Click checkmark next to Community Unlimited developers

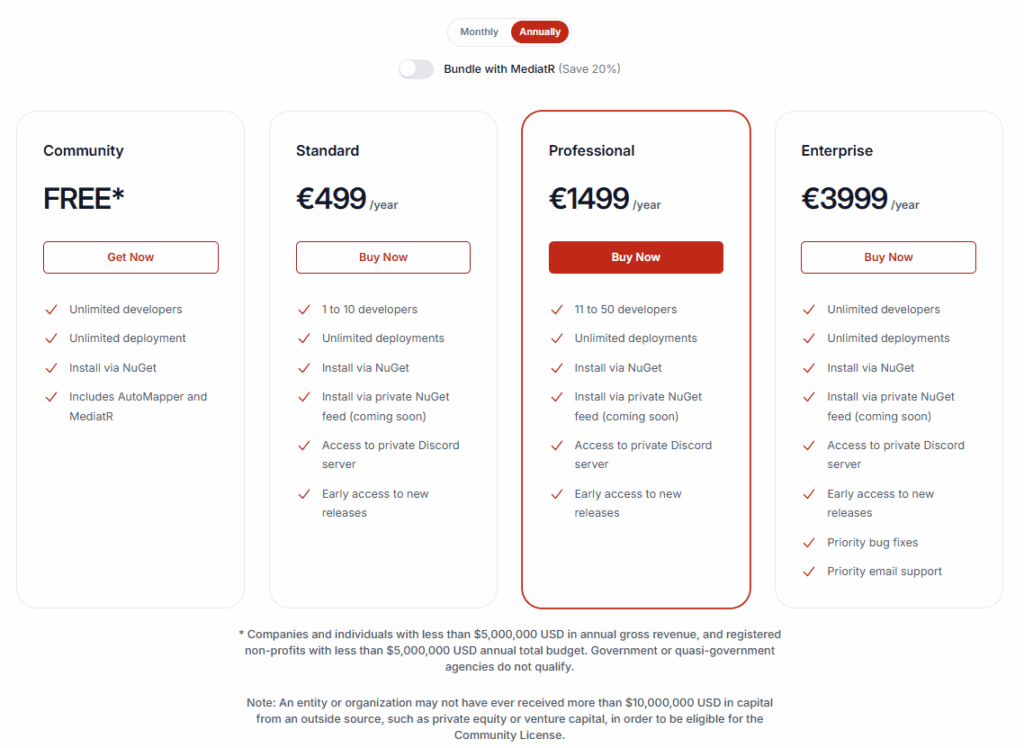point(52,310)
